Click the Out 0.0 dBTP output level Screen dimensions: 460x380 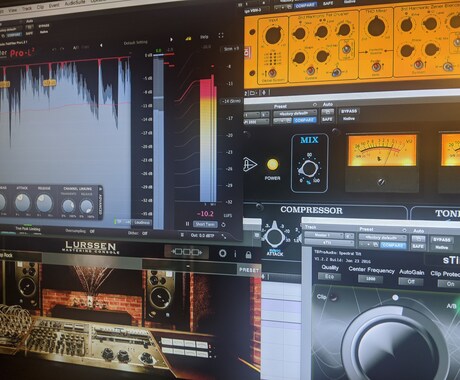click(202, 235)
